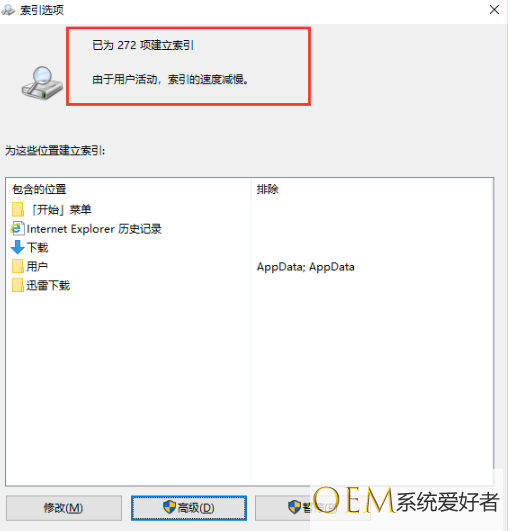The width and height of the screenshot is (508, 531).
Task: Click the Internet Explorer history icon
Action: point(18,229)
